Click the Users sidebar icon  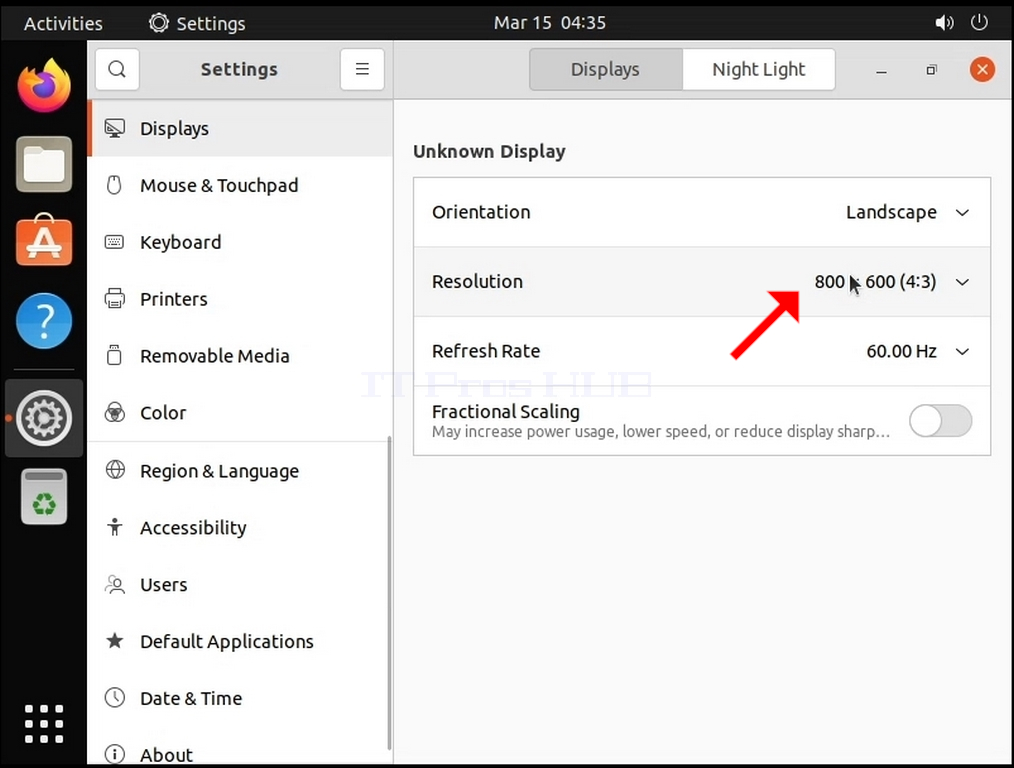[115, 584]
